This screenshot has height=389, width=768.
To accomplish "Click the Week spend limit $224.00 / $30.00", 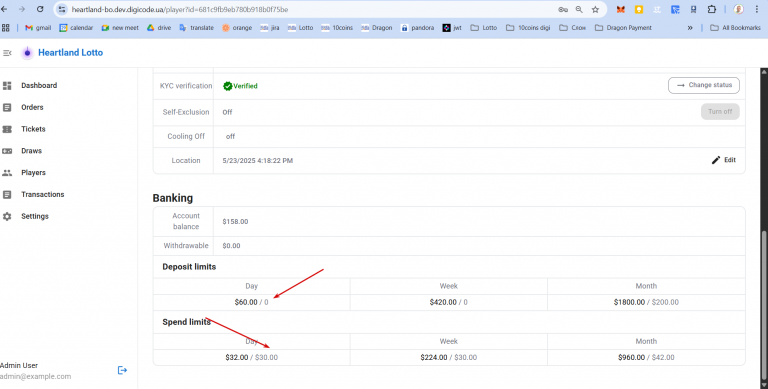I will 448,358.
